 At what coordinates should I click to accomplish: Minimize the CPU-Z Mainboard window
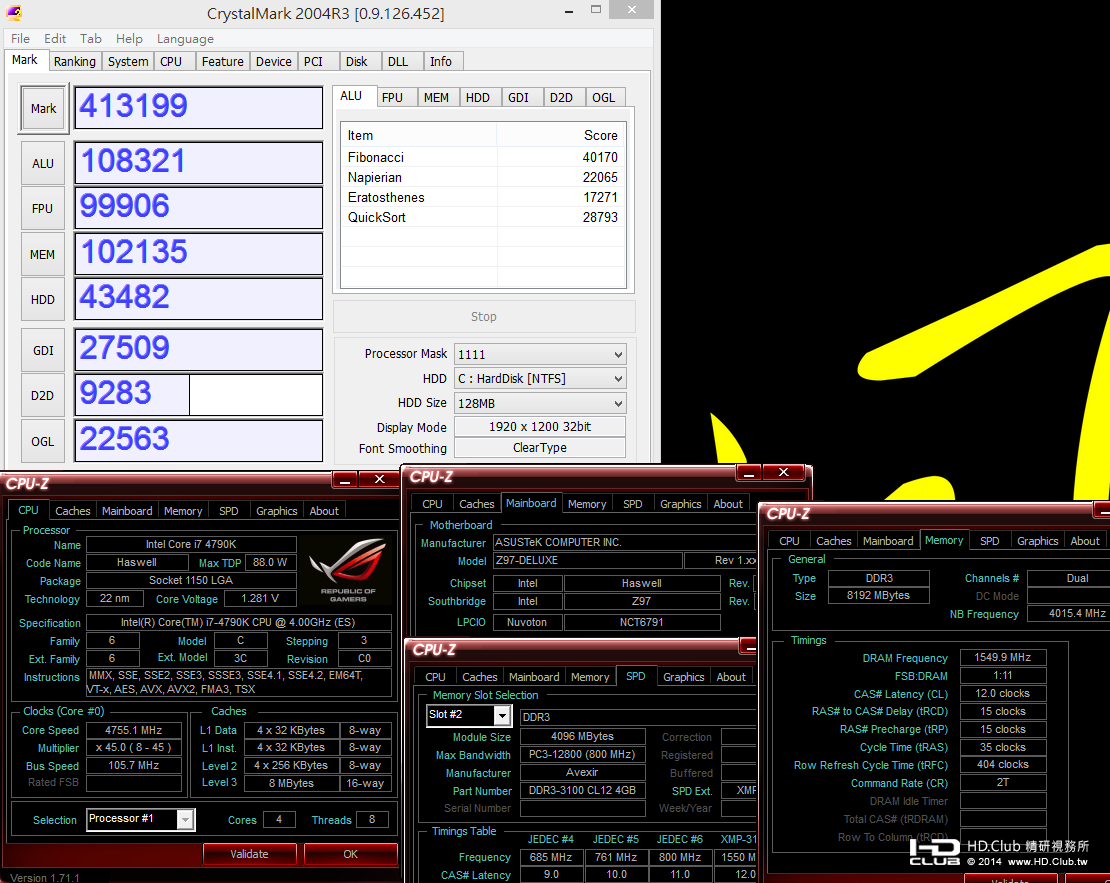tap(749, 472)
